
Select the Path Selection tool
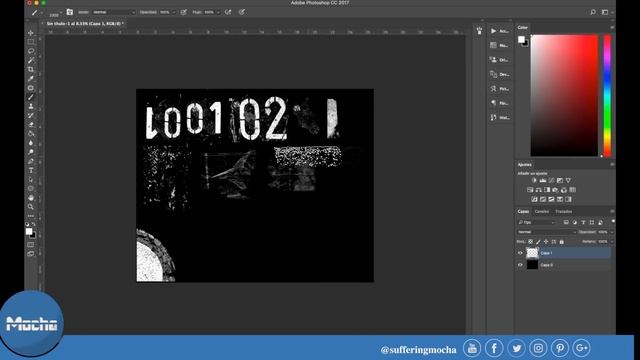pos(31,180)
